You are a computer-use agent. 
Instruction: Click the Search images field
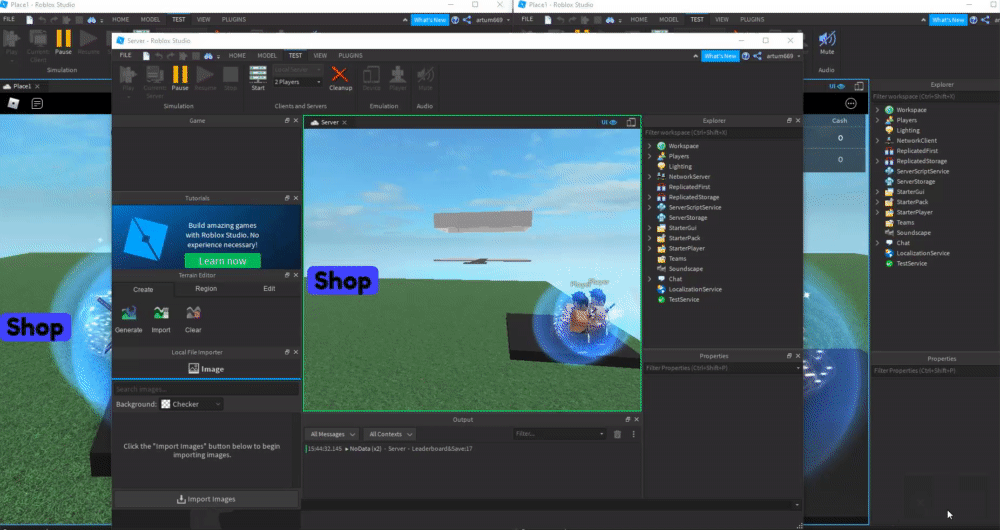click(x=206, y=389)
